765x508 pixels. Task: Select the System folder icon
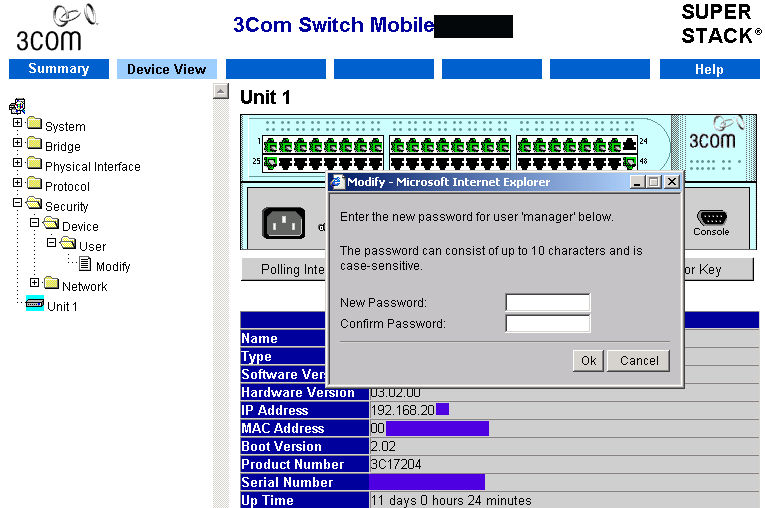(34, 123)
